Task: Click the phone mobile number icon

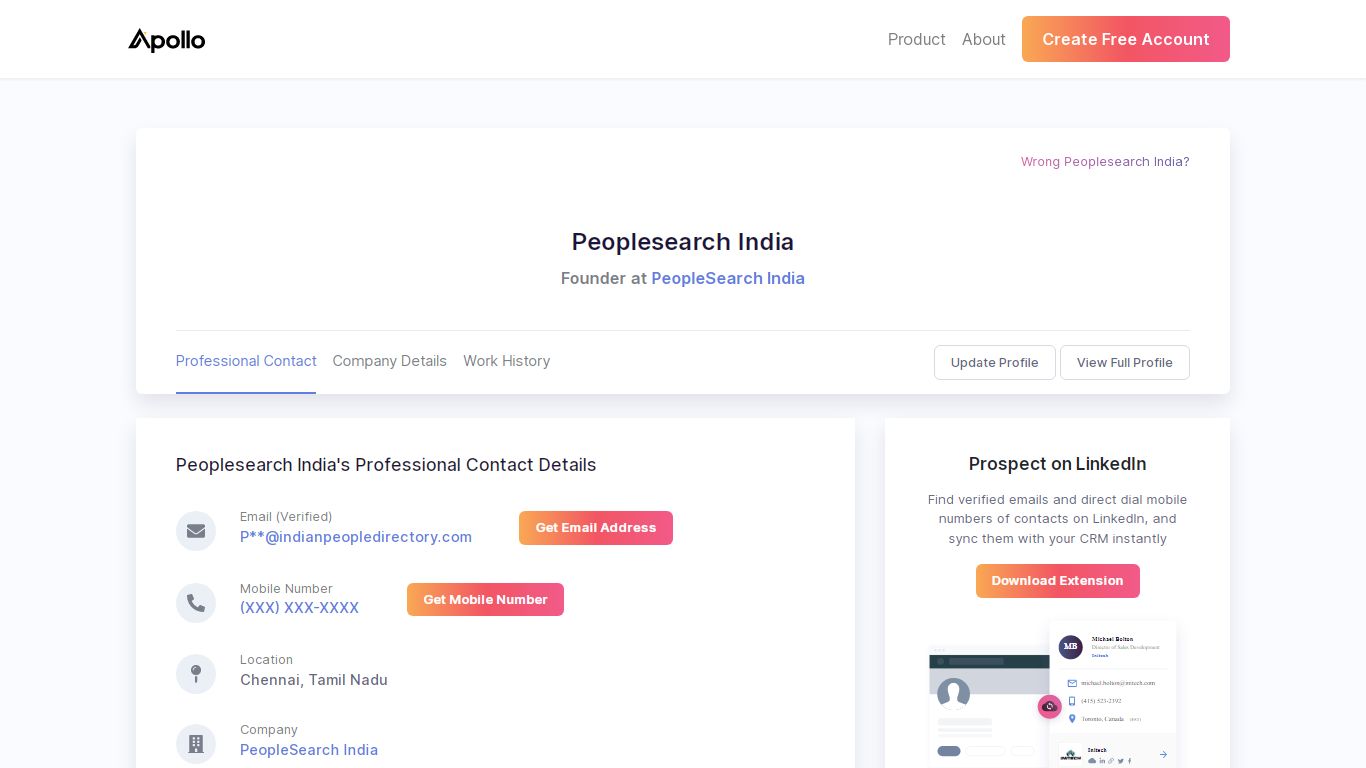Action: coord(196,603)
